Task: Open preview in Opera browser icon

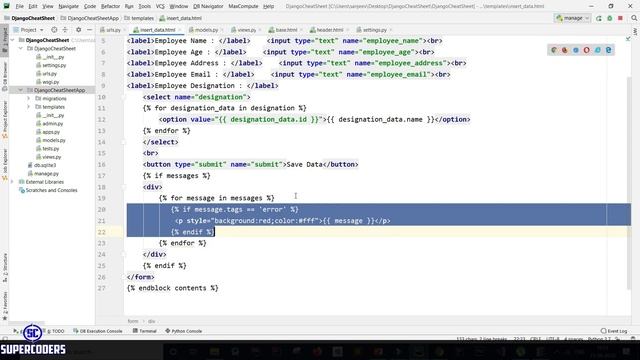Action: [x=587, y=50]
